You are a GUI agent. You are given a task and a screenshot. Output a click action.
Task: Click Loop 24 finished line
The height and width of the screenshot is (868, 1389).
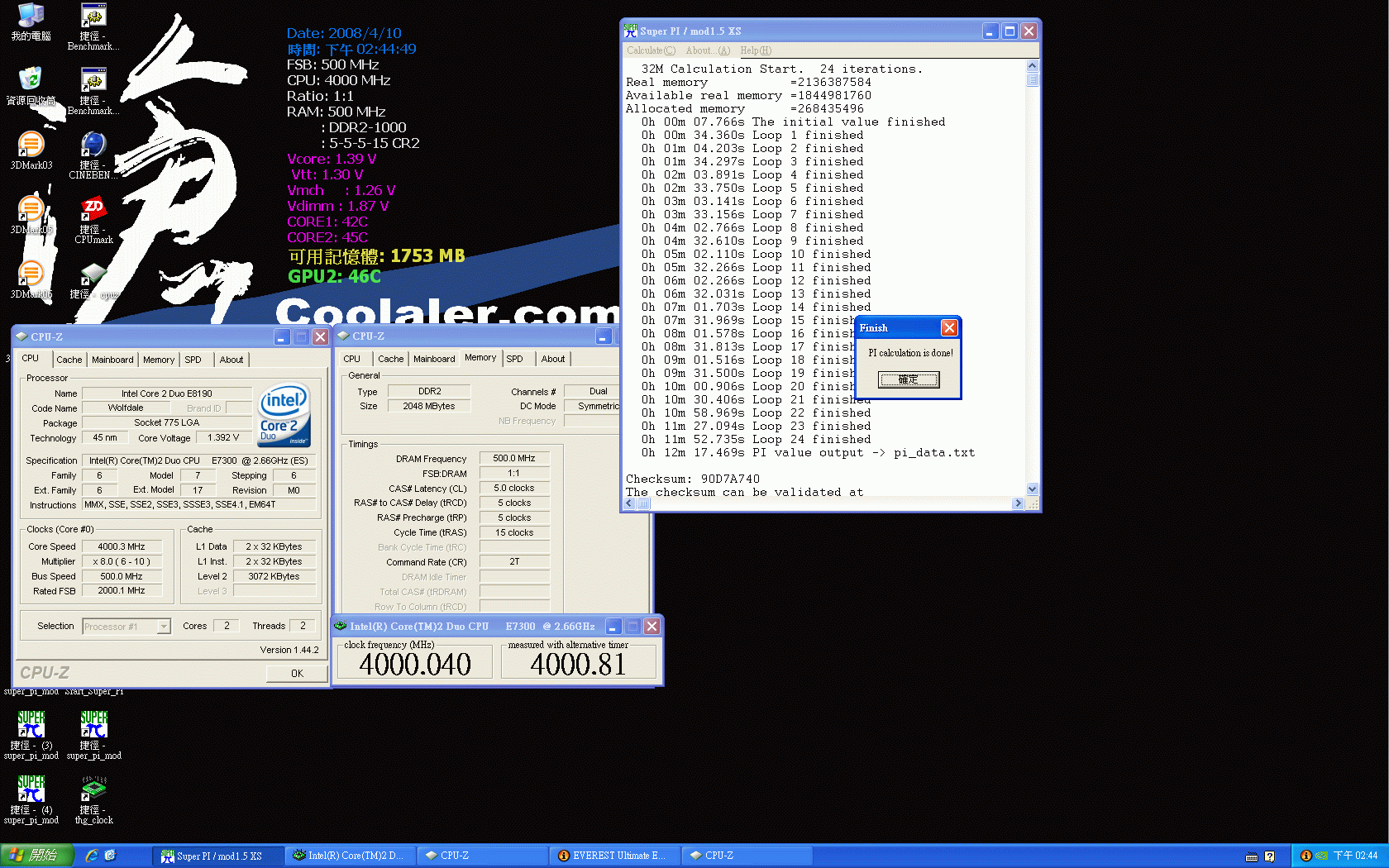756,439
